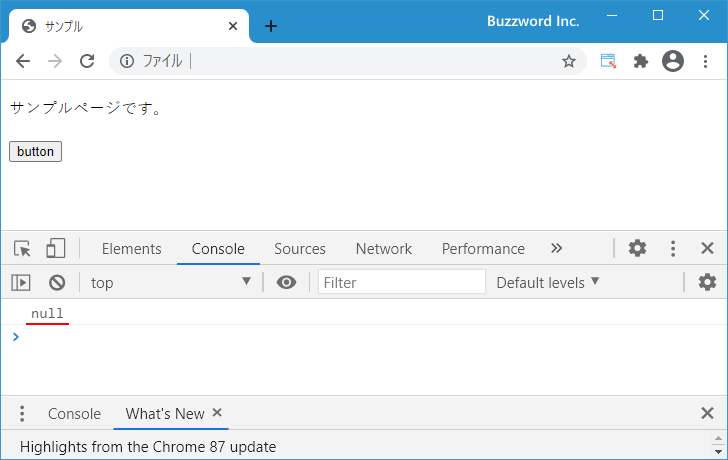Open Console settings gear in toolbar
This screenshot has width=728, height=460.
[x=707, y=282]
